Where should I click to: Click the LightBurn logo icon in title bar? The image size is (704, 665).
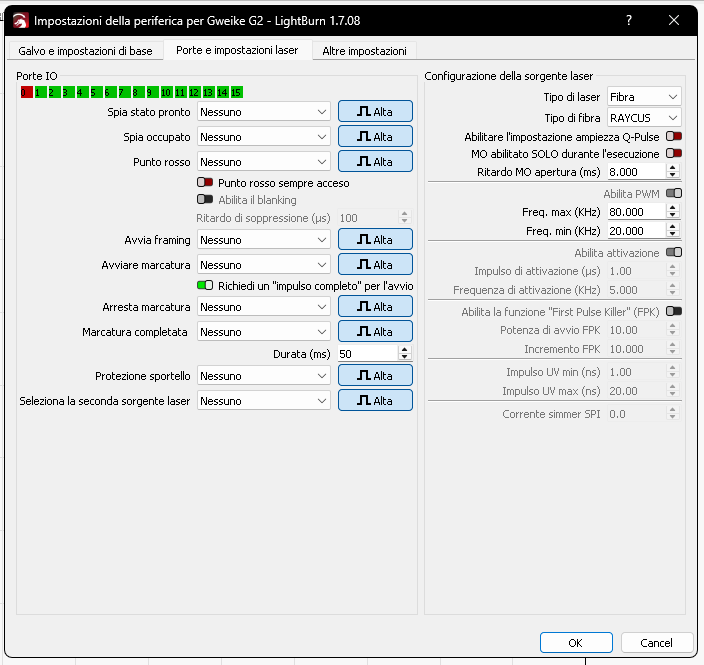tap(20, 20)
